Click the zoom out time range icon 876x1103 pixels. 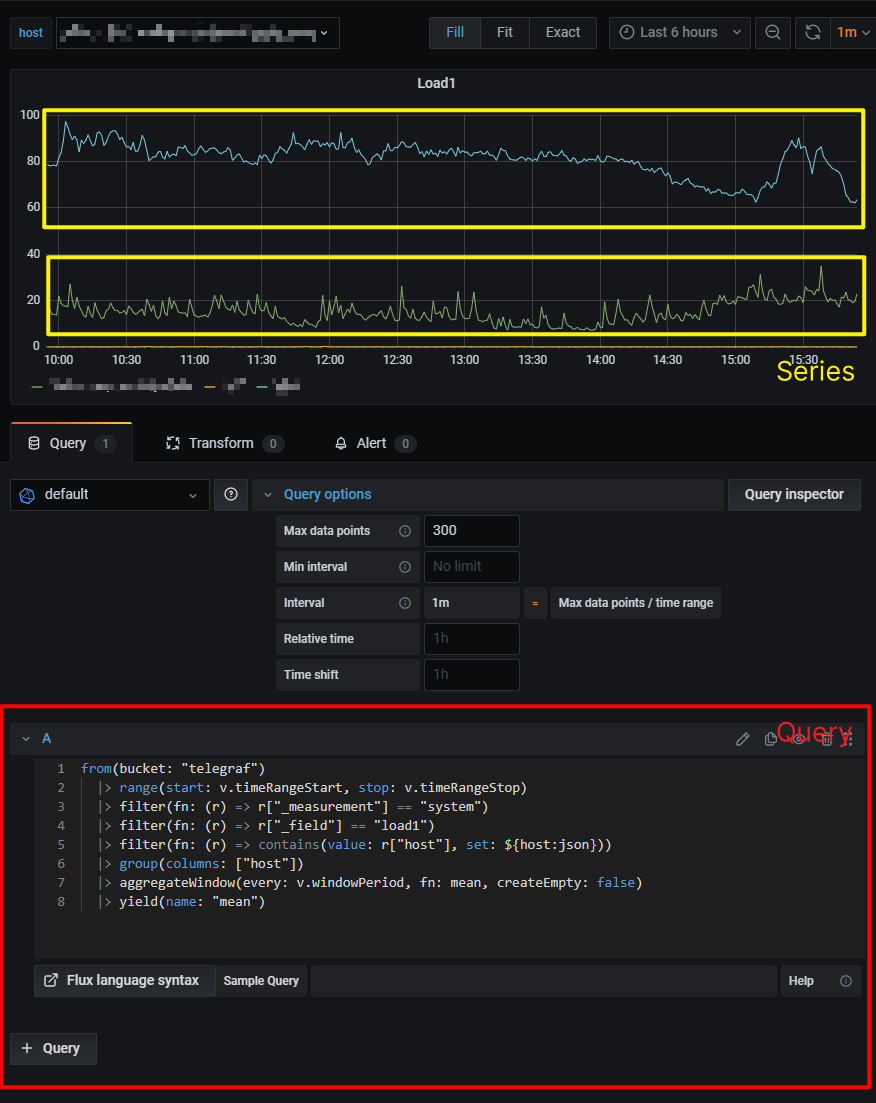(773, 32)
